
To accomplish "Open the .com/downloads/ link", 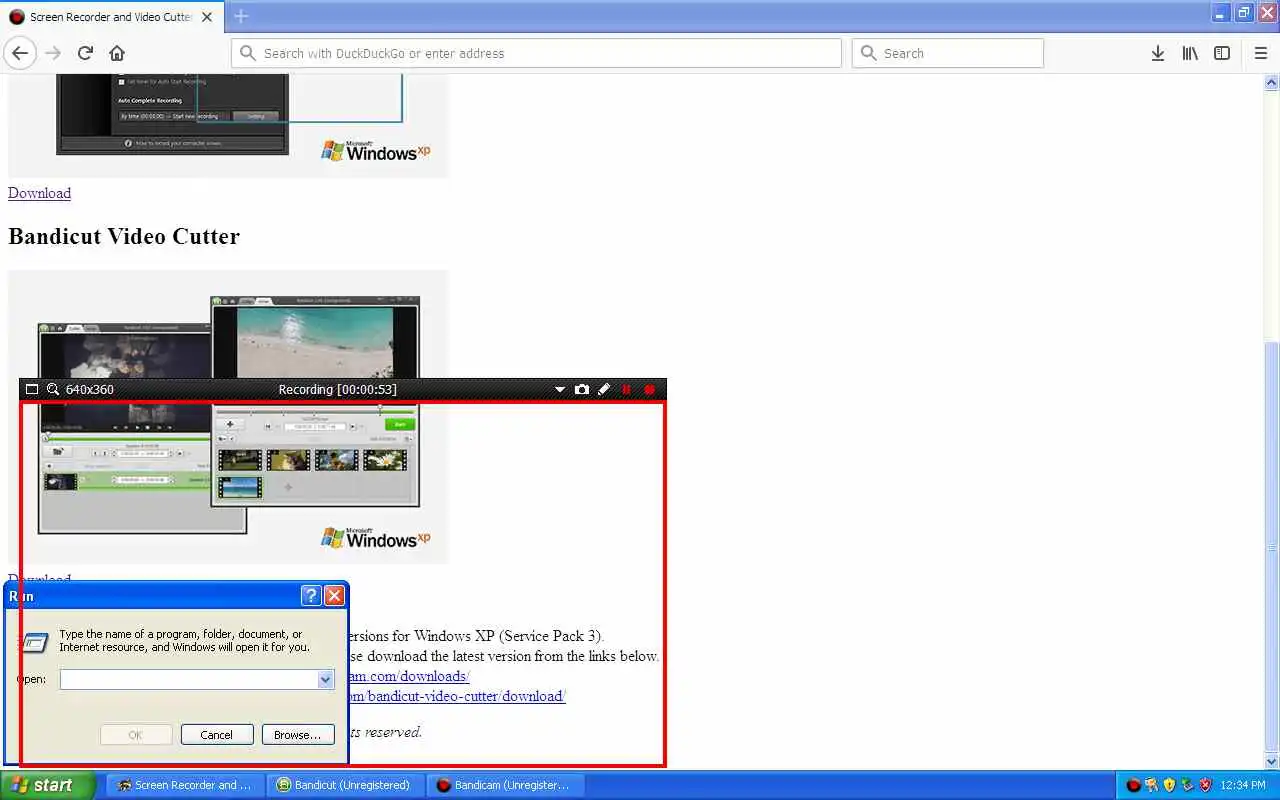I will tap(409, 676).
